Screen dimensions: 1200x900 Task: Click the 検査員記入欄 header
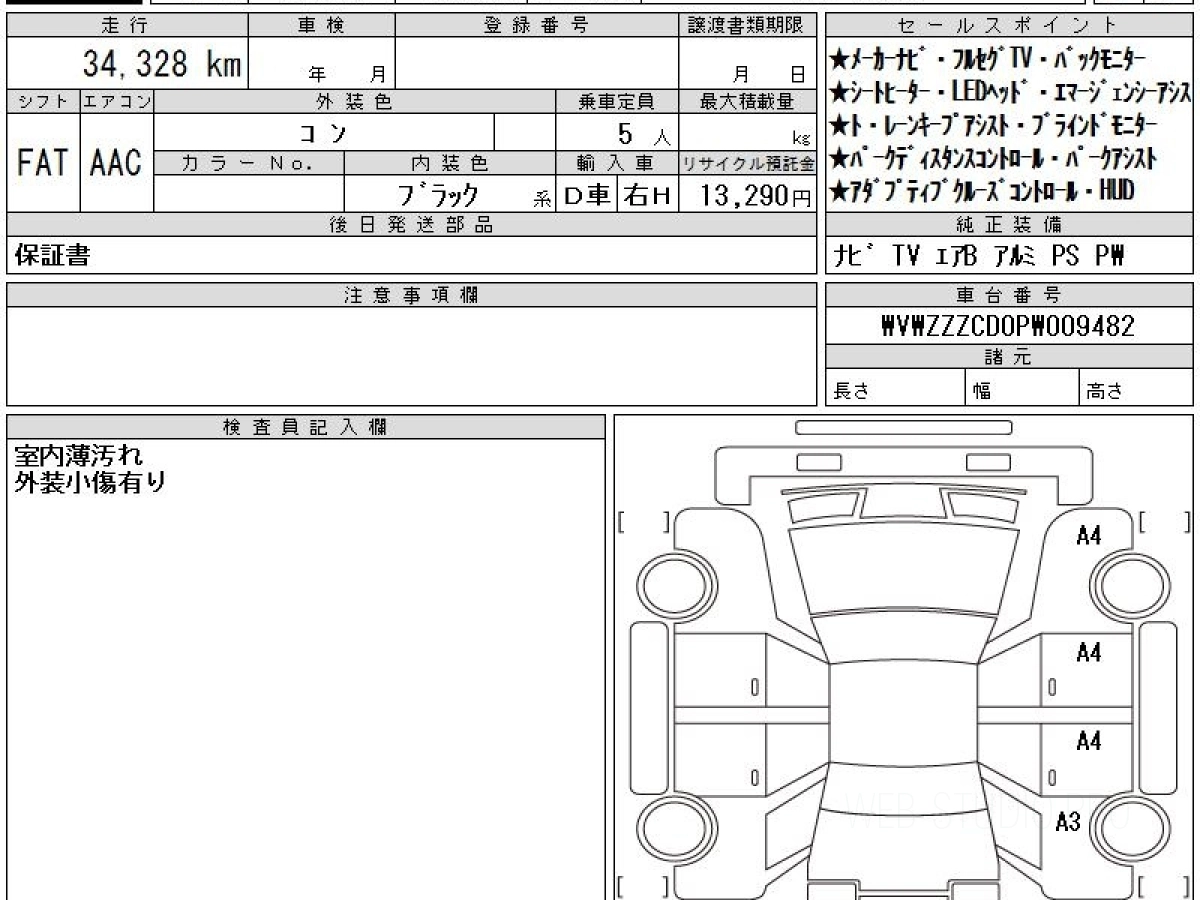tap(306, 427)
